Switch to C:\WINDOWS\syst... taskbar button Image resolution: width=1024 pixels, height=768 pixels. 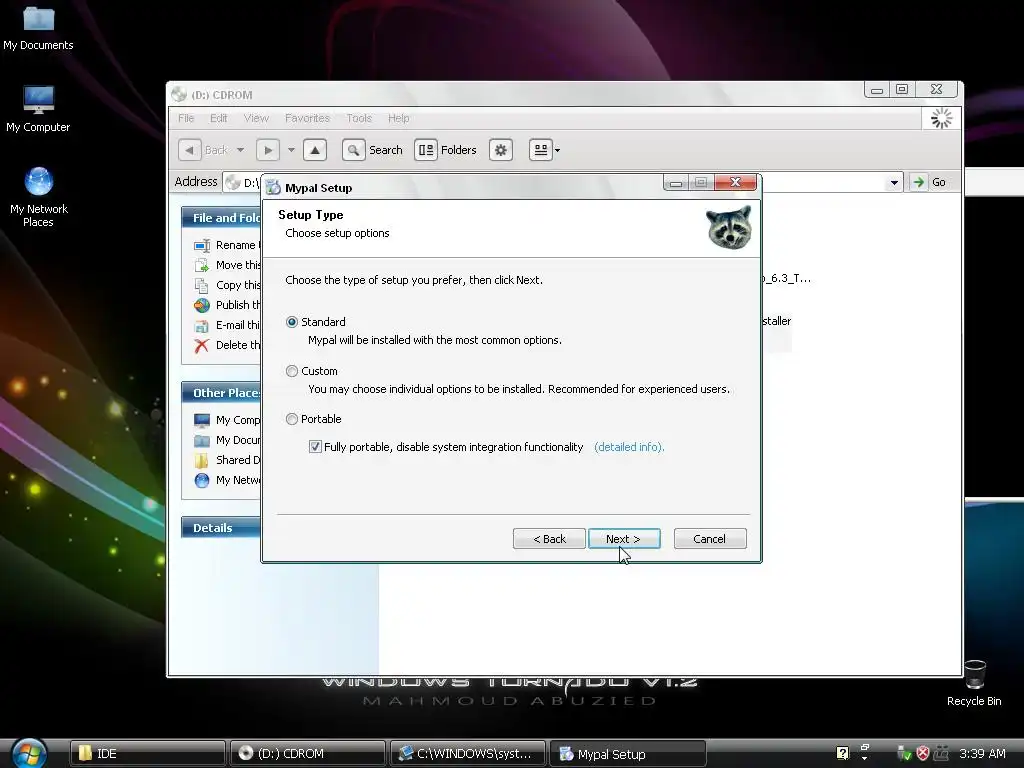468,754
